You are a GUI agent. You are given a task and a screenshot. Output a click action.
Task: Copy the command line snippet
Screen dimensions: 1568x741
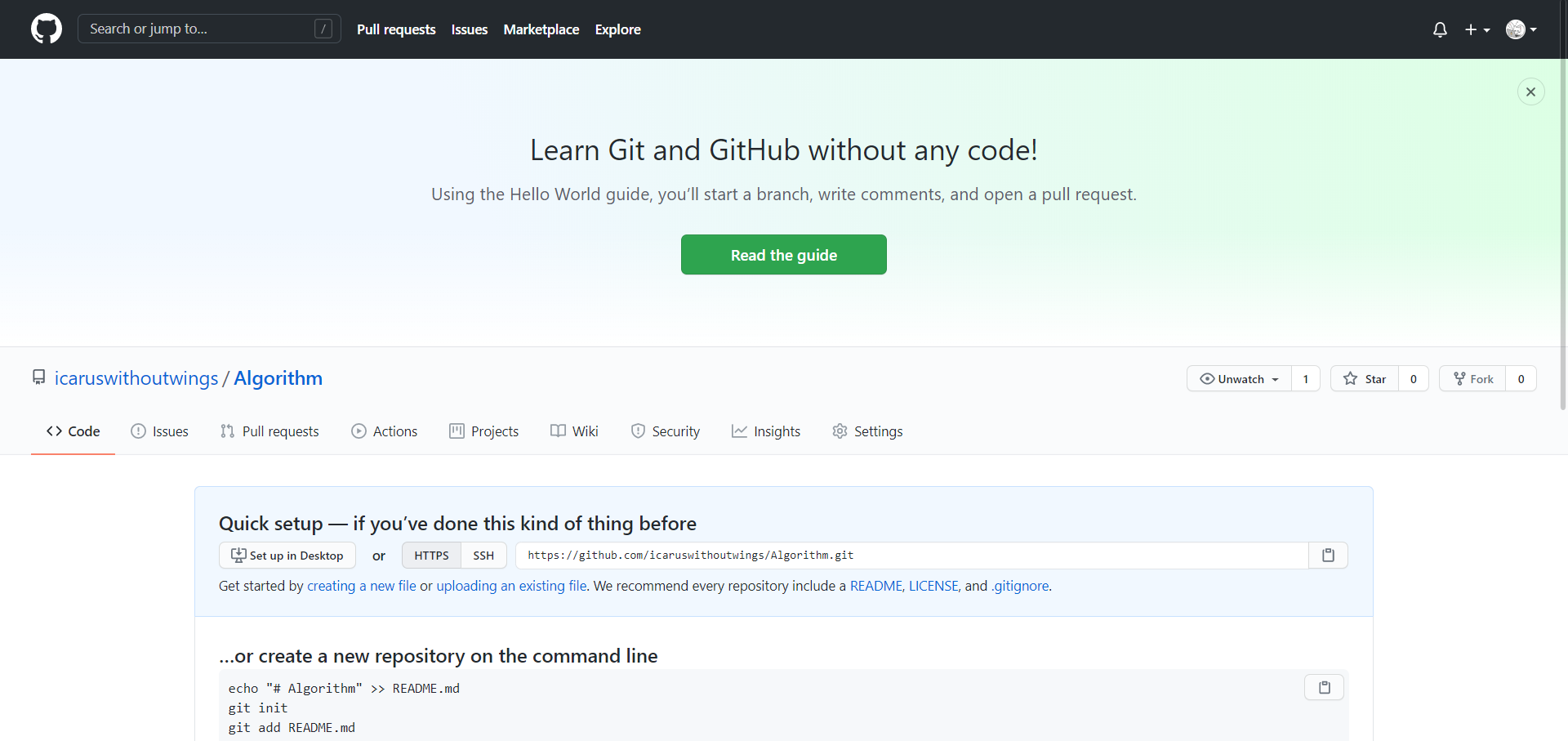pos(1325,688)
